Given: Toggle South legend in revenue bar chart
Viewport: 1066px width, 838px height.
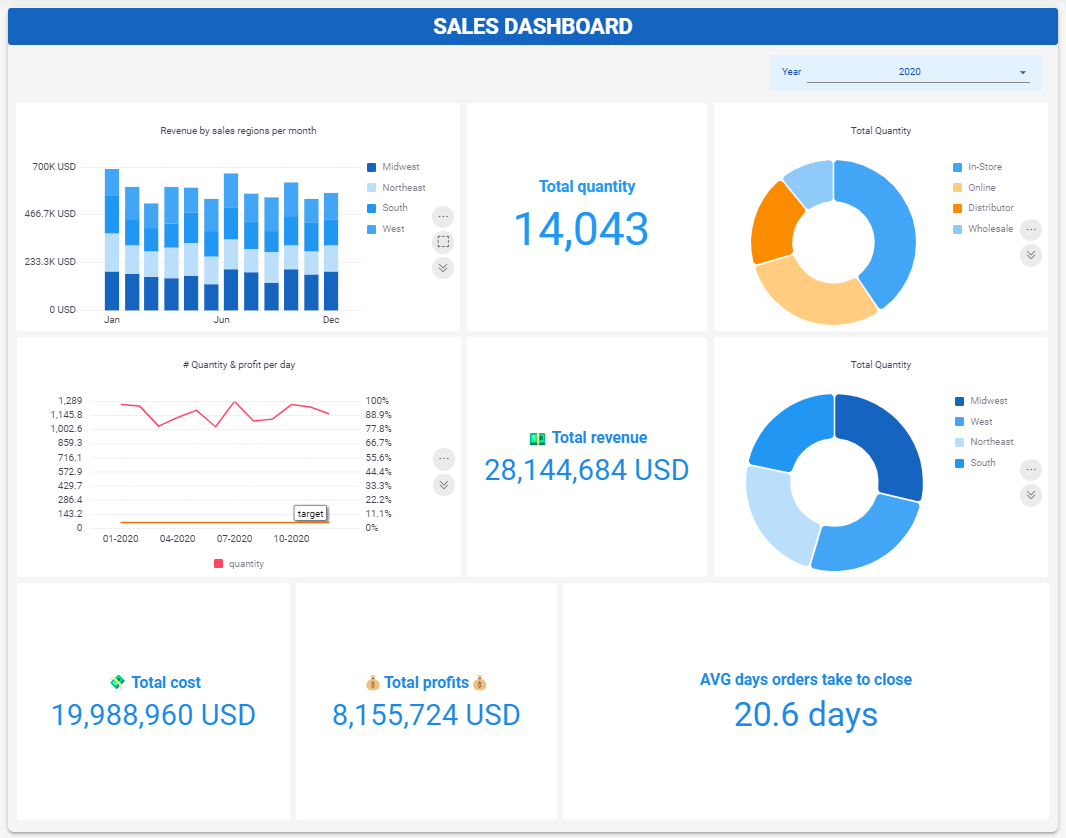Looking at the screenshot, I should [x=388, y=208].
